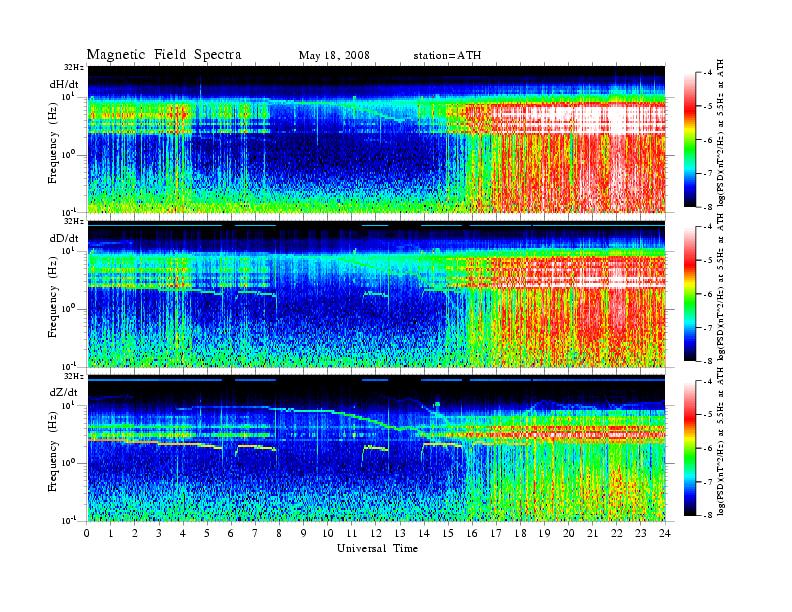
Task: Click the dH/dt spectrogram plot area
Action: click(x=376, y=139)
